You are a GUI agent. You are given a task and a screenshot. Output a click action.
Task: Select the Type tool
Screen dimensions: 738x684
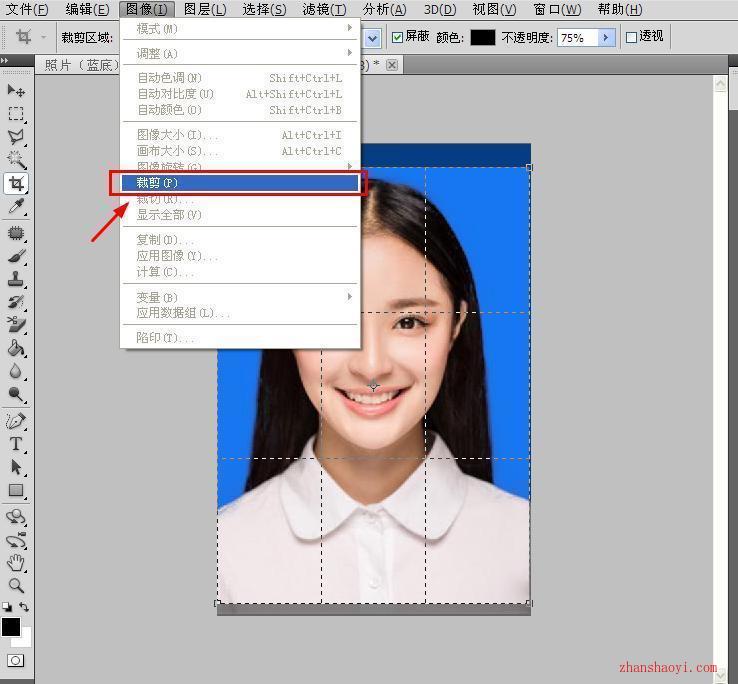coord(16,443)
